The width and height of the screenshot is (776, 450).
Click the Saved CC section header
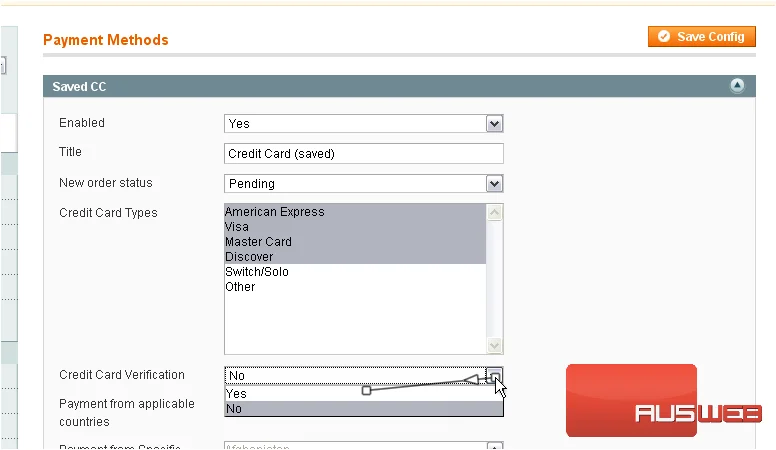(399, 86)
